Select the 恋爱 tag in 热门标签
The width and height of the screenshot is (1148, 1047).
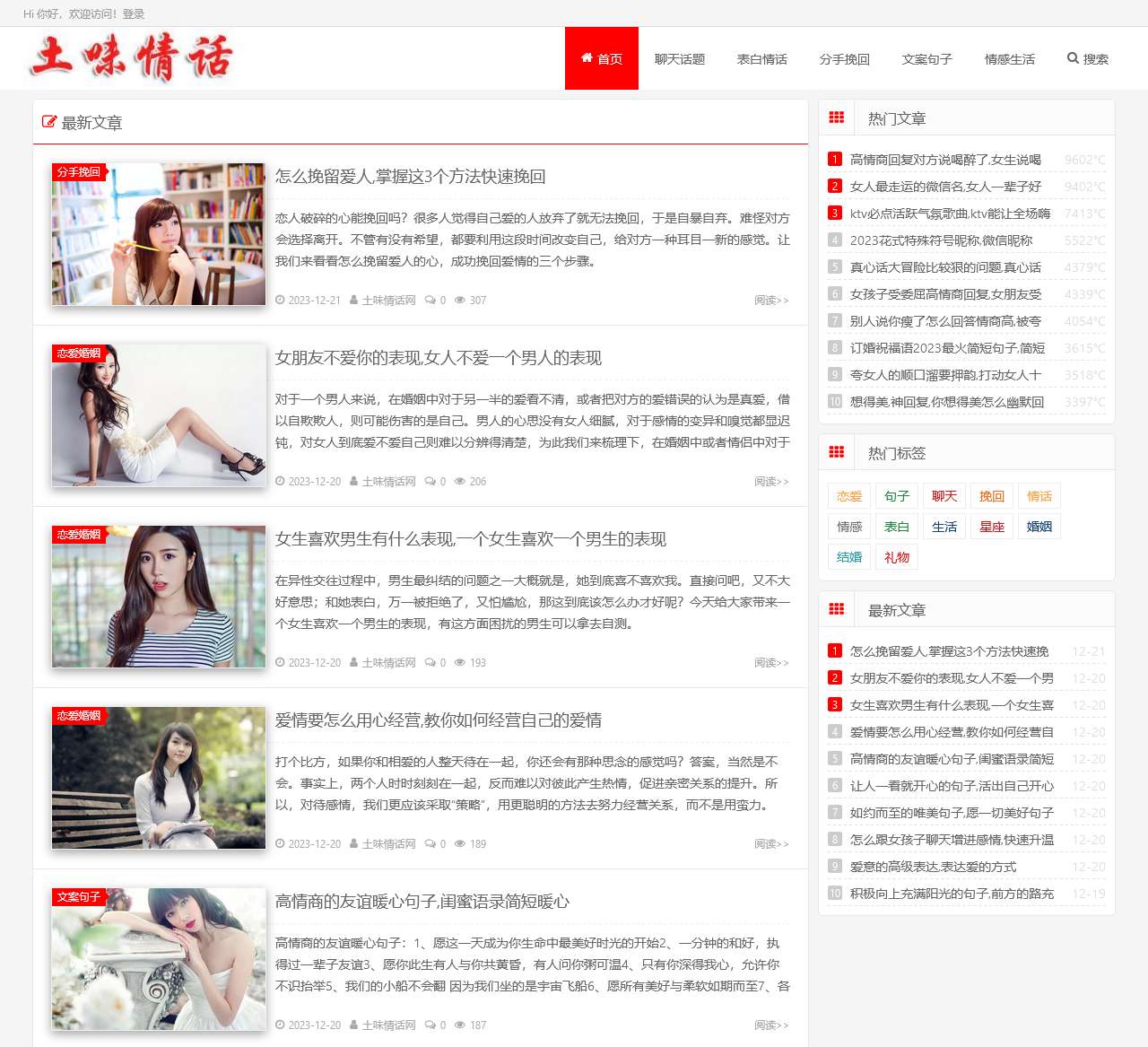[848, 495]
